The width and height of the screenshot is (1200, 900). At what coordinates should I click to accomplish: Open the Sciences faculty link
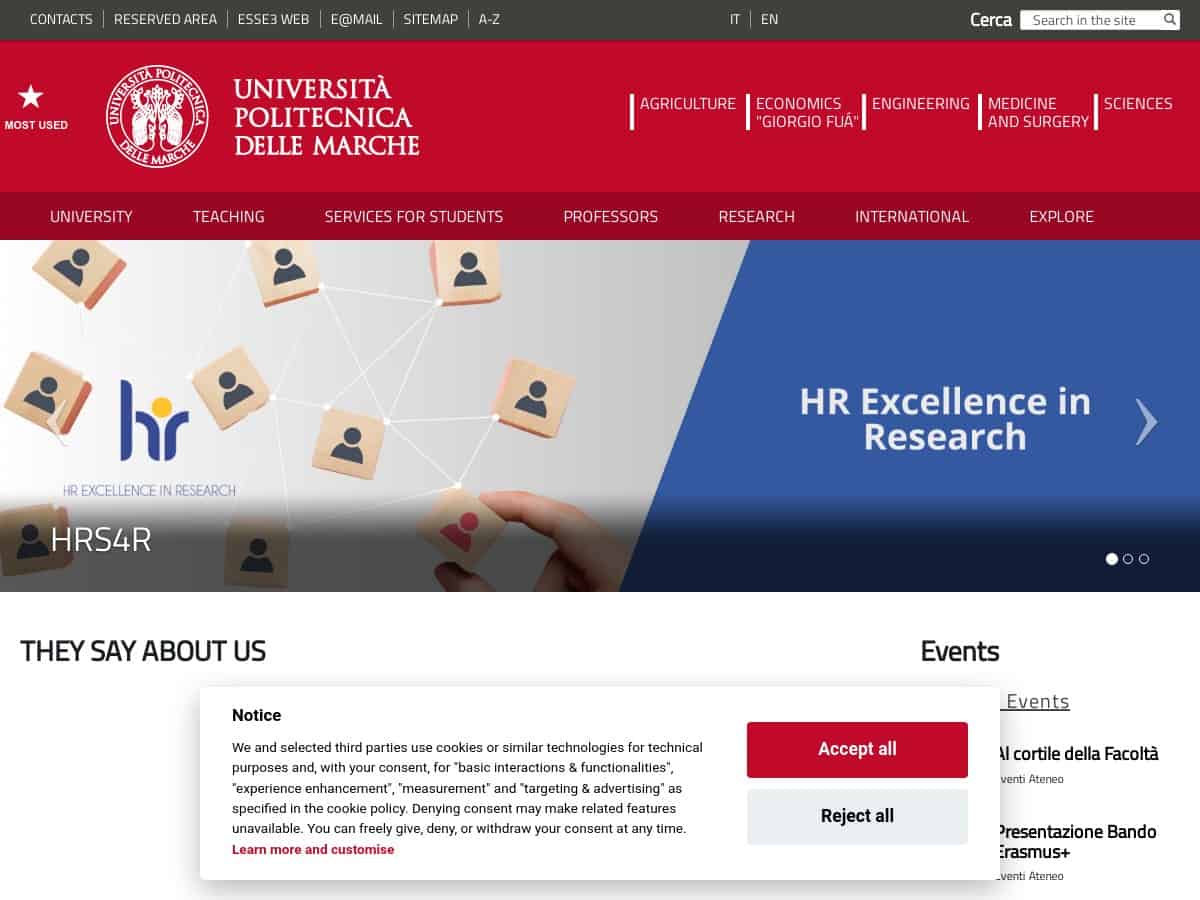coord(1138,103)
